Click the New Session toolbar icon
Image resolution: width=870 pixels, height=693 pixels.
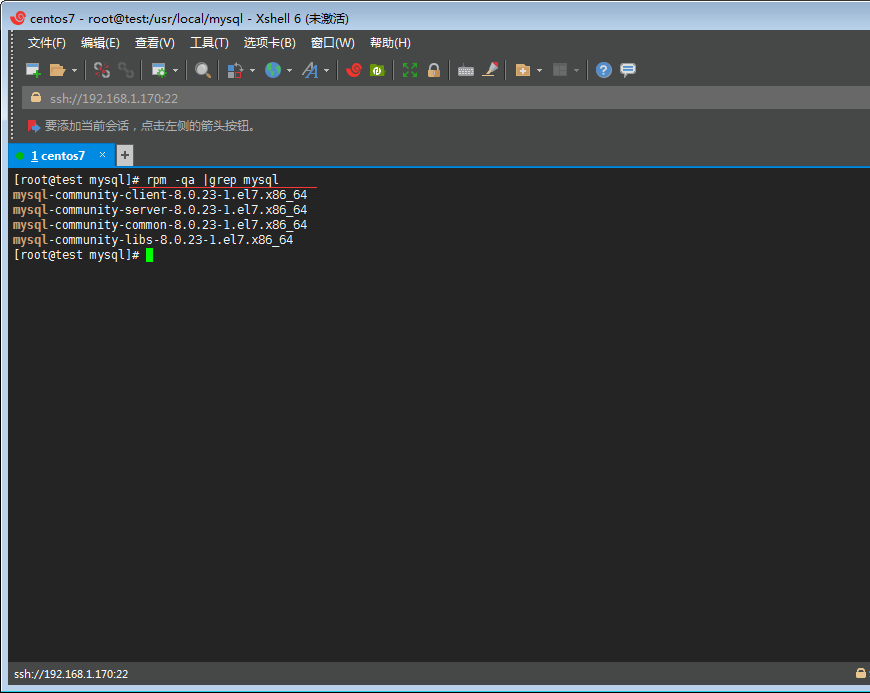[33, 70]
